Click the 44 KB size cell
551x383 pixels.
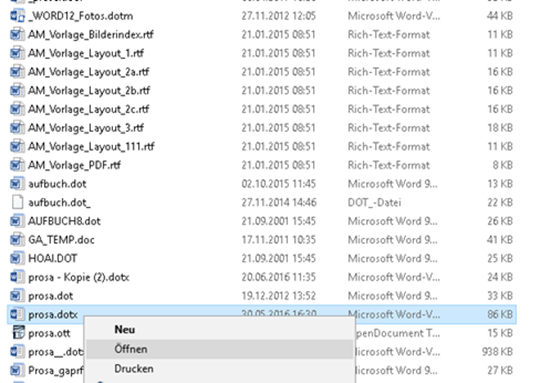tap(500, 16)
